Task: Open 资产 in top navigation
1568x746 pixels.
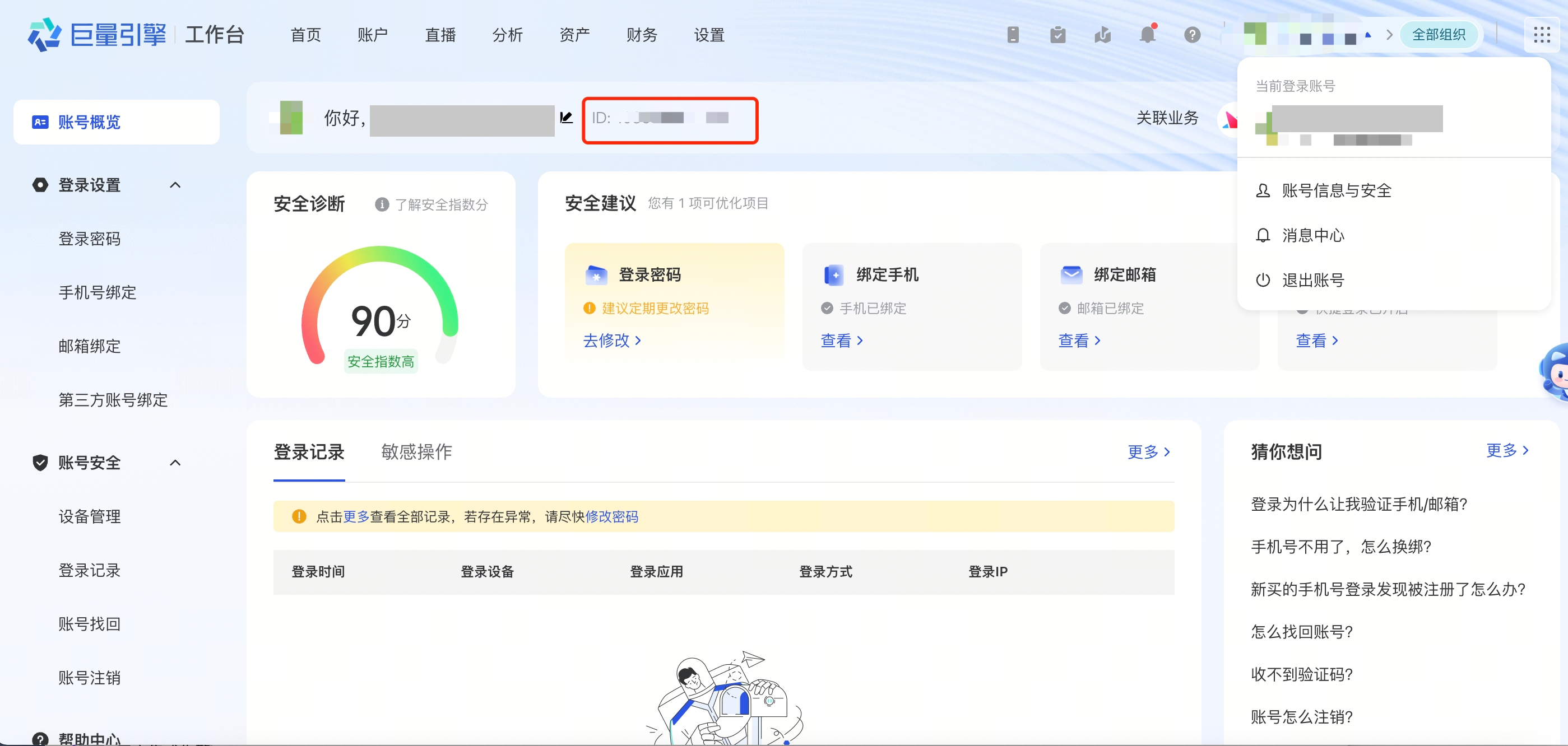Action: pos(574,35)
